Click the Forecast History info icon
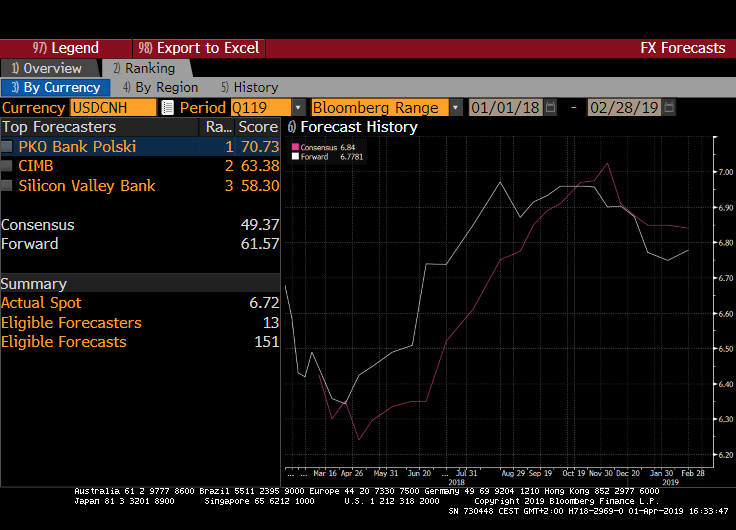The height and width of the screenshot is (530, 736). (292, 127)
